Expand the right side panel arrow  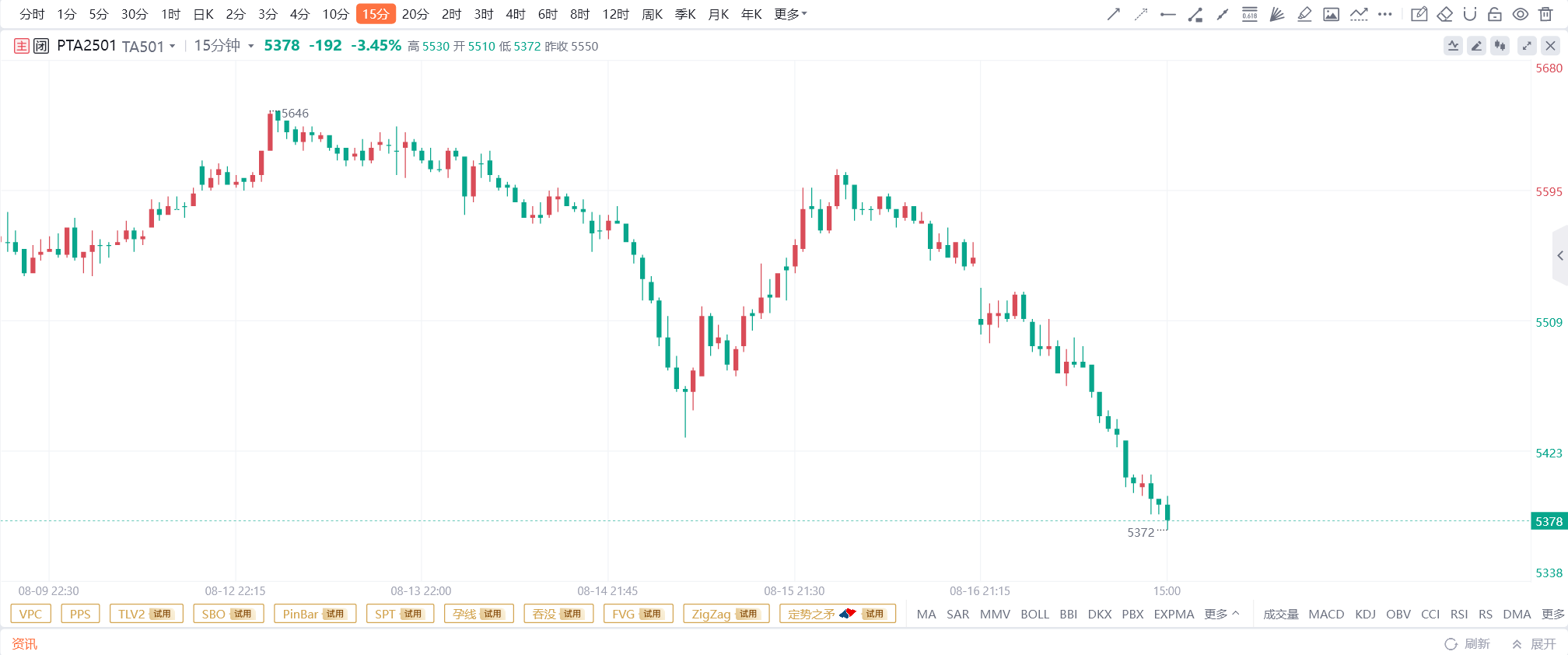(1559, 255)
